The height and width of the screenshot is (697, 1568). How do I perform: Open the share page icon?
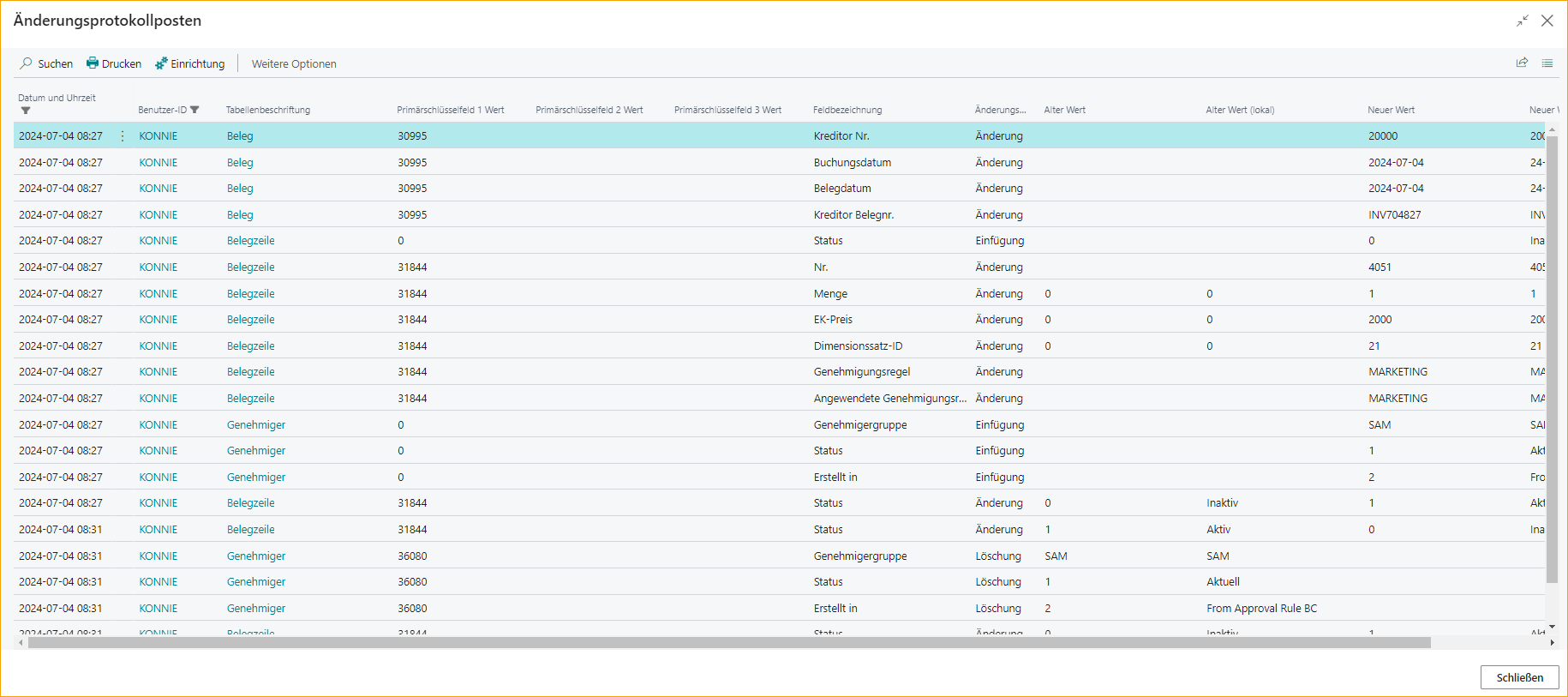point(1522,63)
